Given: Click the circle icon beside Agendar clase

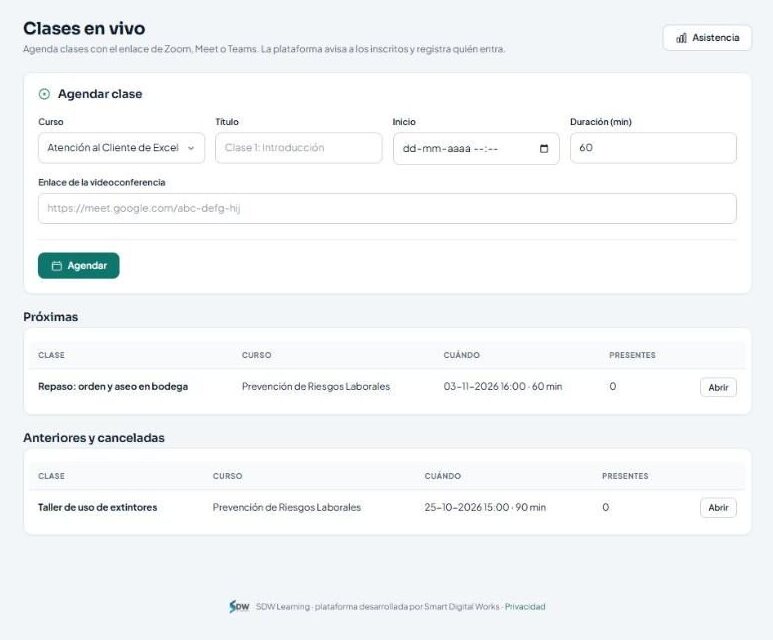Looking at the screenshot, I should [x=44, y=94].
